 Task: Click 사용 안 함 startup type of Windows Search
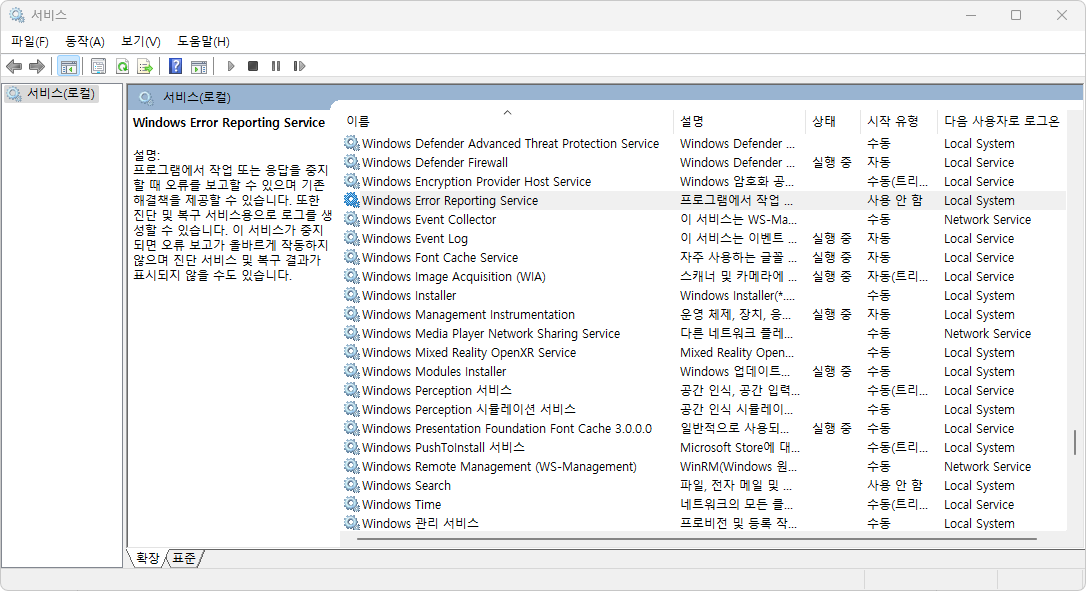(x=895, y=486)
